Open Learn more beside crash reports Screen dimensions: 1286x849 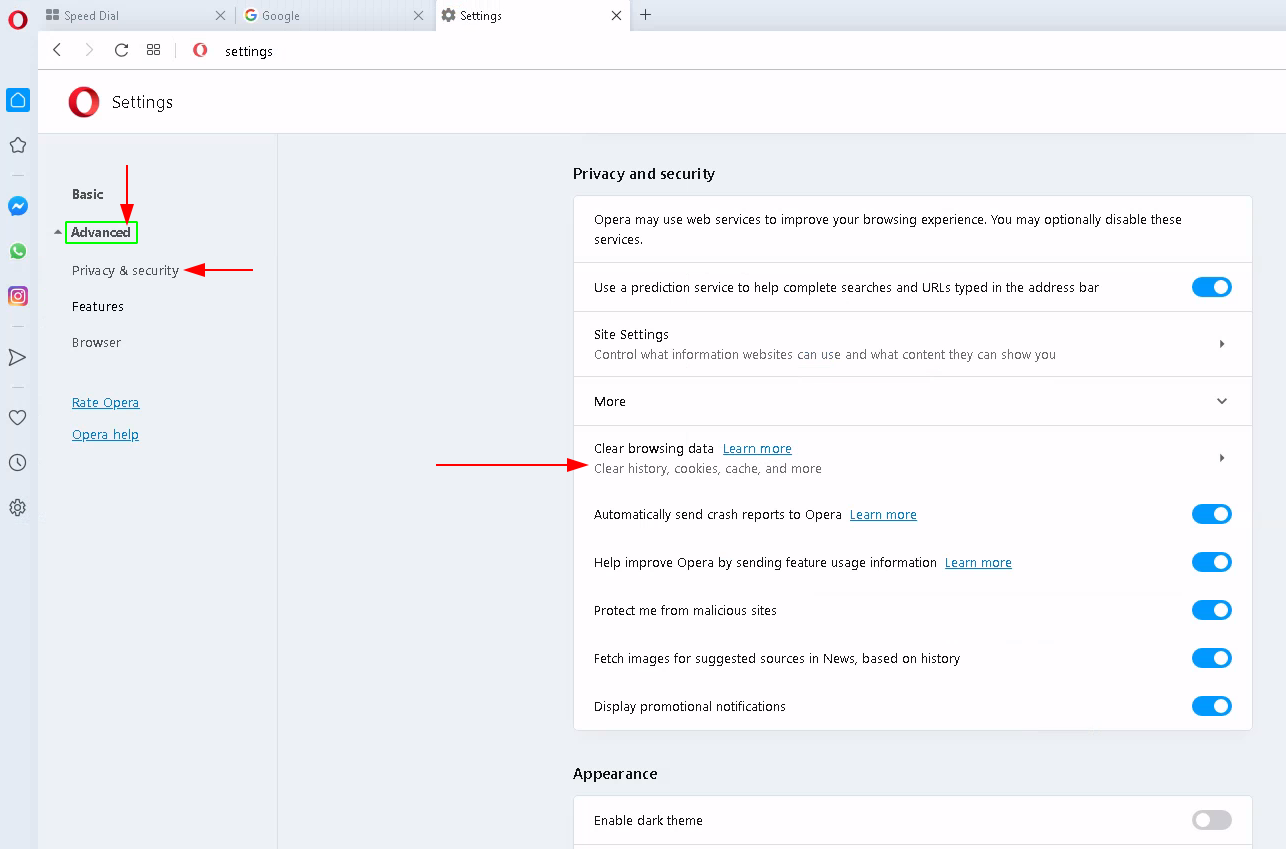tap(883, 514)
